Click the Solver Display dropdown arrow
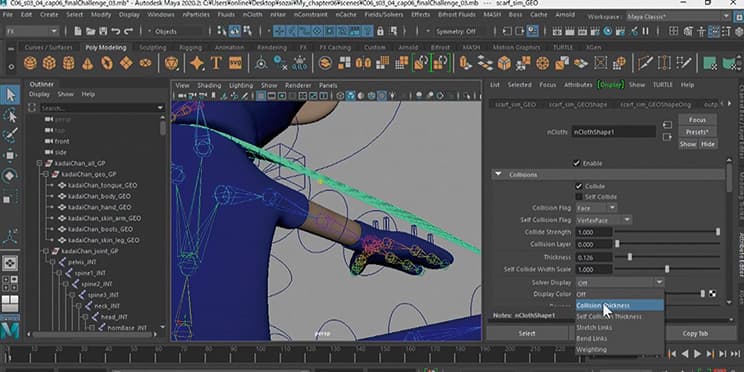This screenshot has width=744, height=372. point(659,282)
